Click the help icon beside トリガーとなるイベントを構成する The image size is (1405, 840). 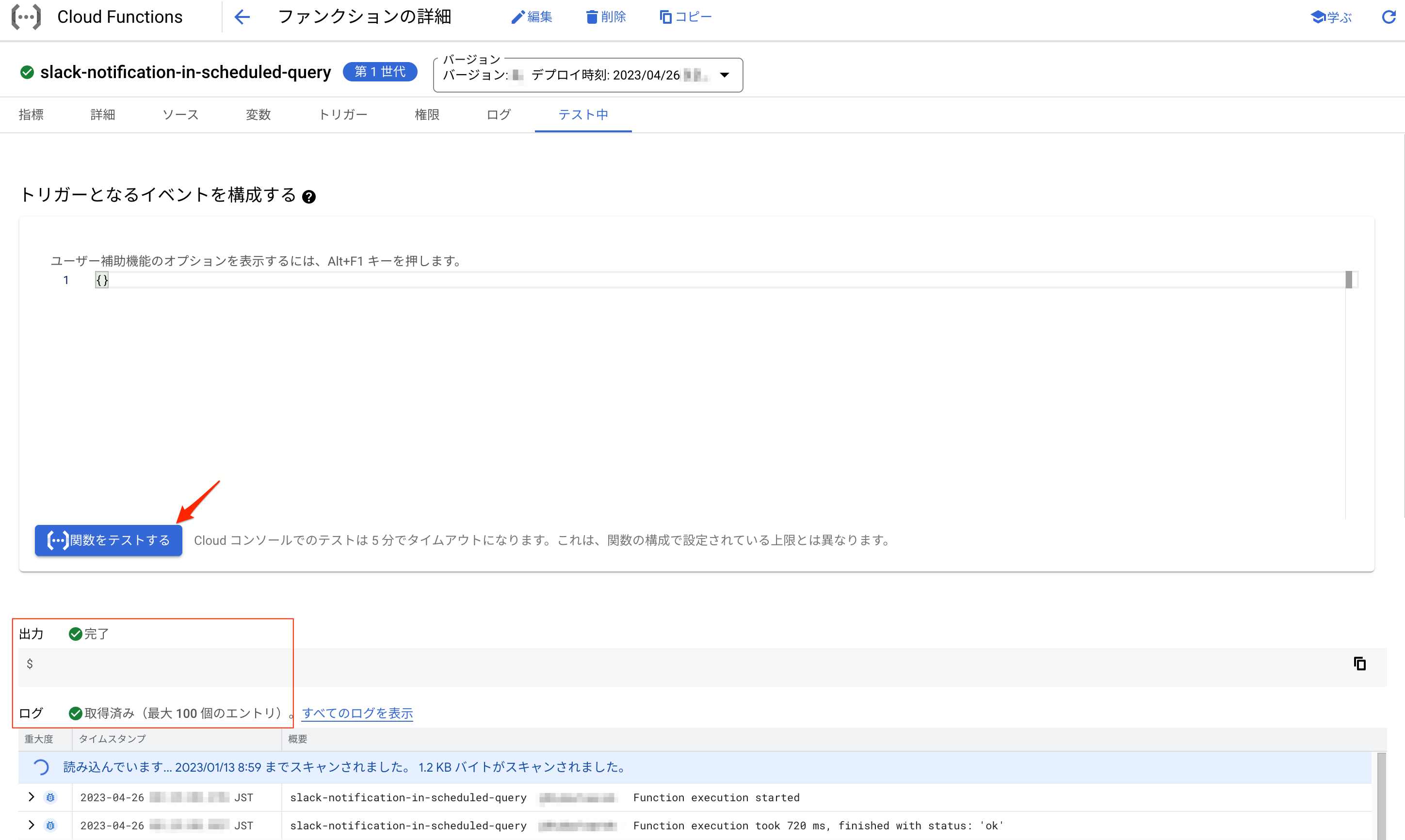[x=308, y=196]
